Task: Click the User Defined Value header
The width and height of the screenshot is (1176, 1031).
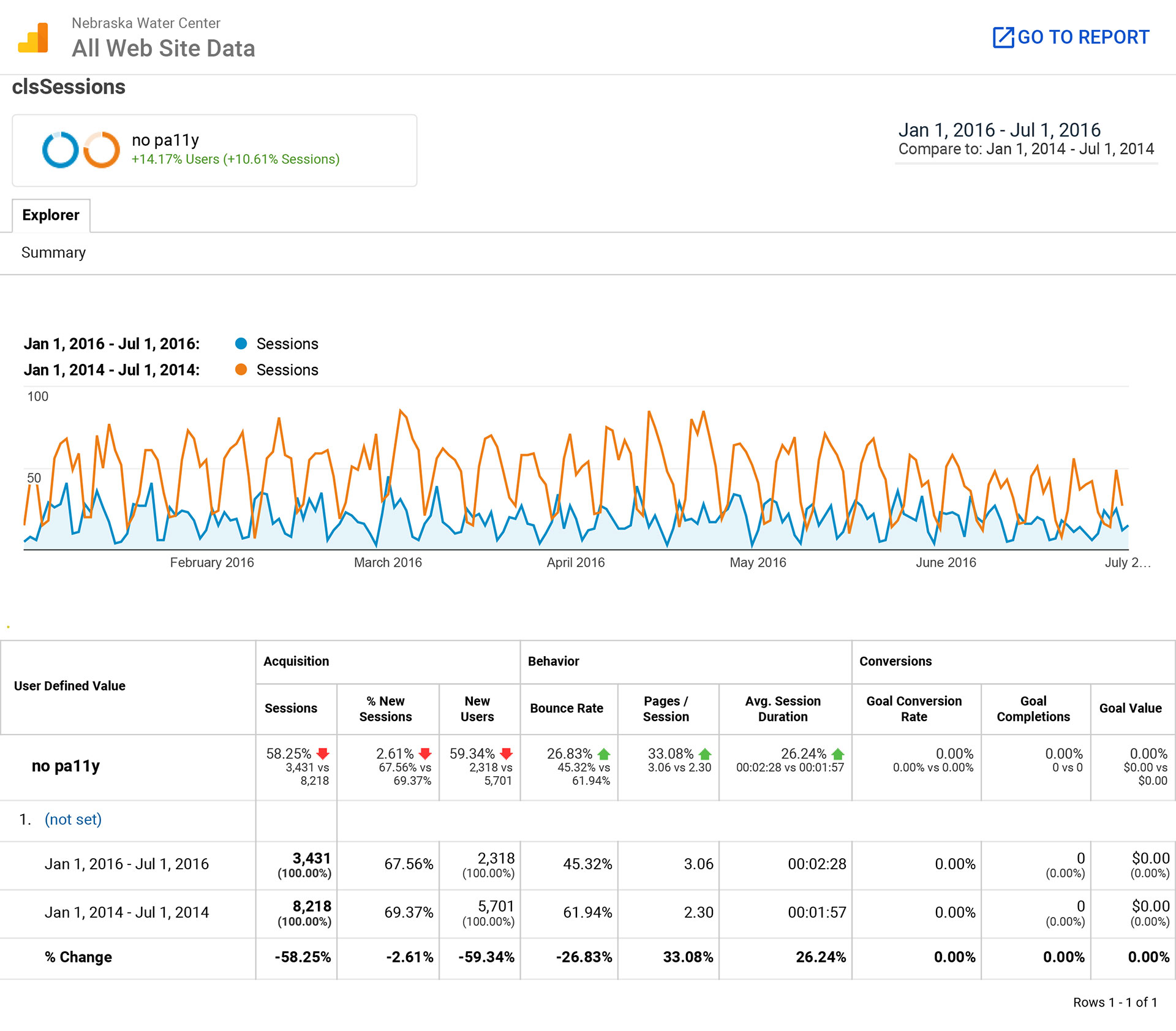Action: (70, 686)
